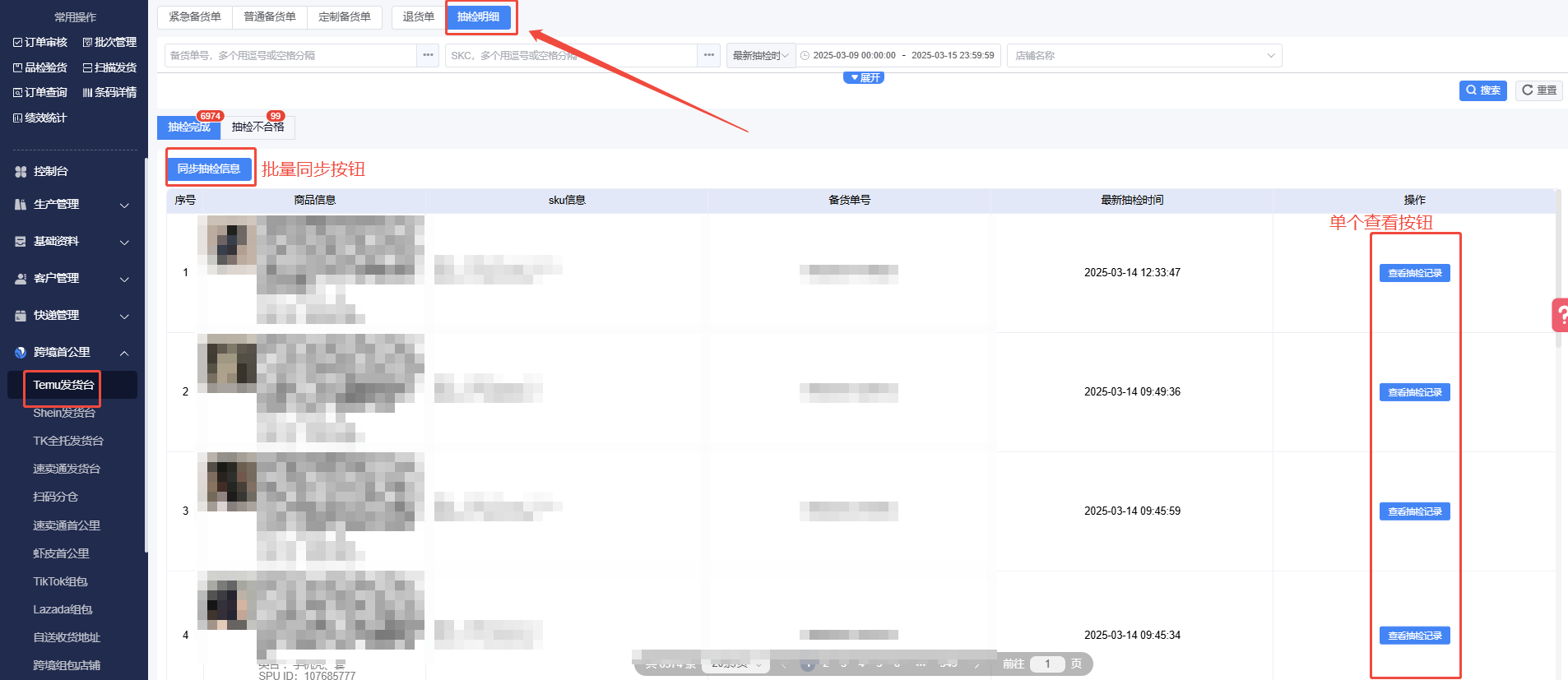
Task: View 抽检记录 for the row dated 09:49:36
Action: pos(1415,392)
